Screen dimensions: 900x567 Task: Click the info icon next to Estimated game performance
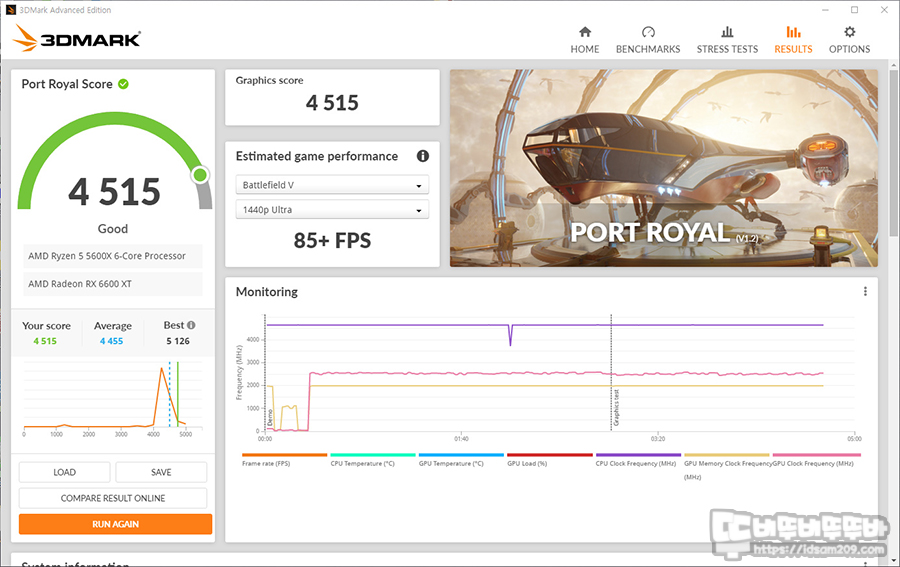pyautogui.click(x=423, y=156)
